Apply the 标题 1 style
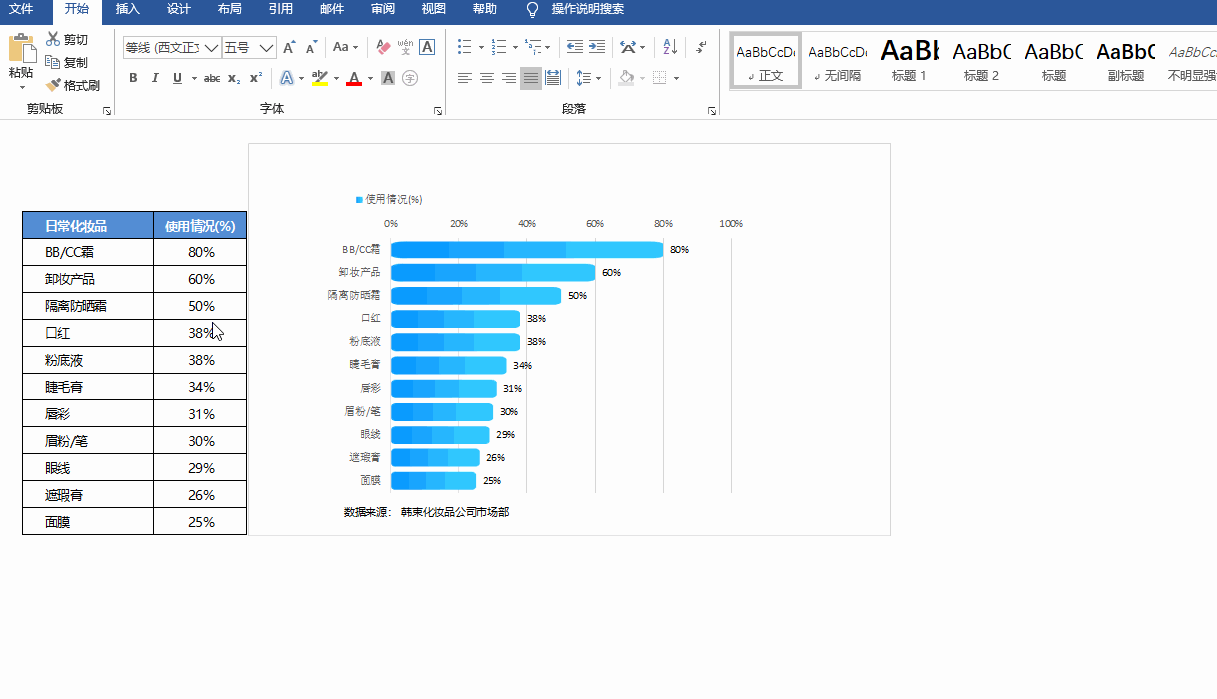This screenshot has height=699, width=1217. [x=908, y=60]
